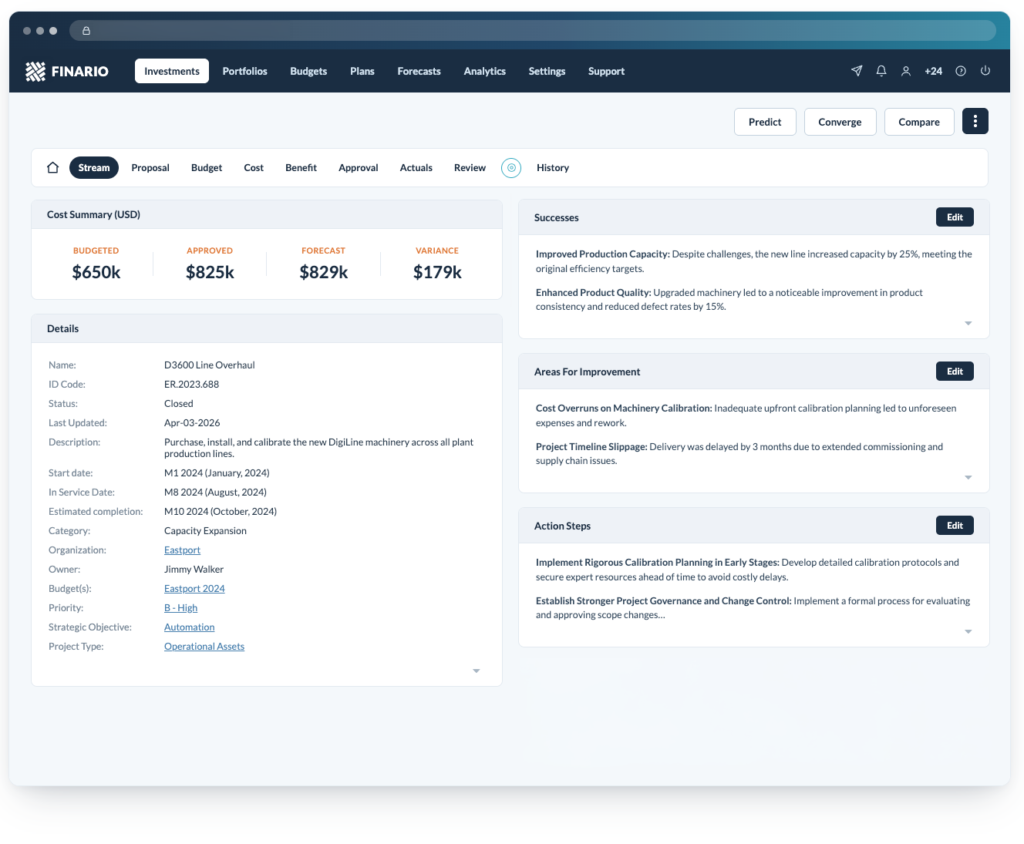Open the Support menu

click(606, 71)
